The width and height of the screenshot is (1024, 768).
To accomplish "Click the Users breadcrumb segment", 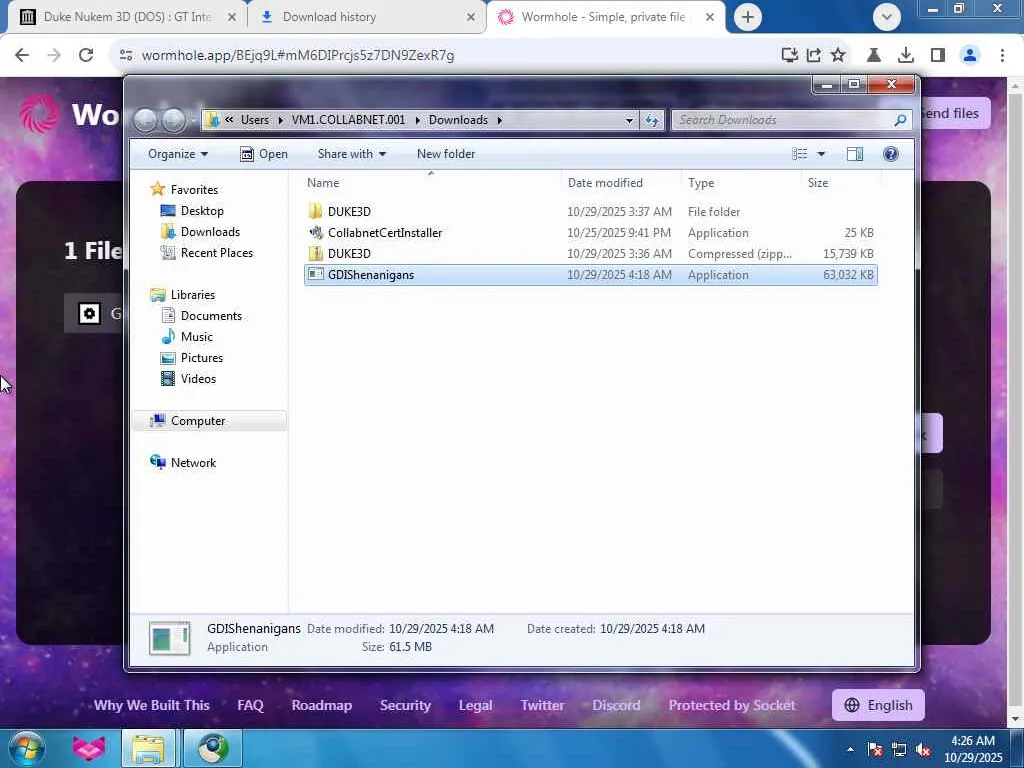I will click(255, 120).
